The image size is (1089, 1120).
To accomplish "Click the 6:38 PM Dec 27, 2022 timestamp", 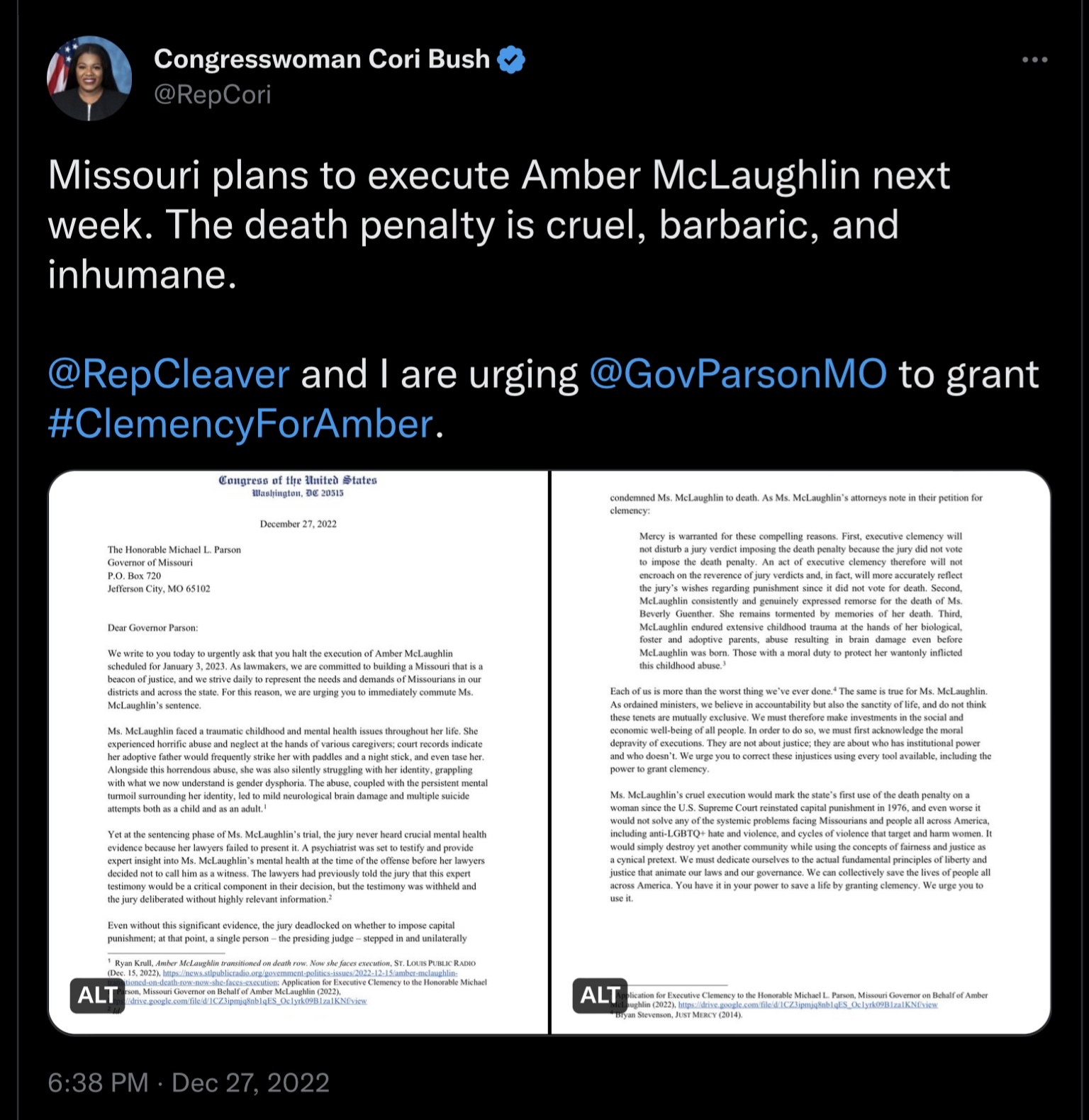I will pos(189,1082).
